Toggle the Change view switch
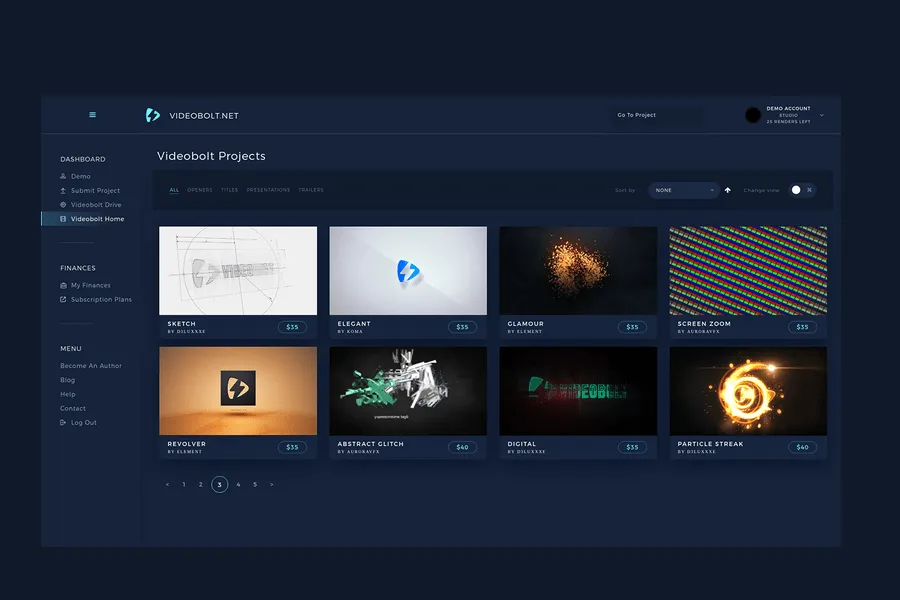 (795, 189)
